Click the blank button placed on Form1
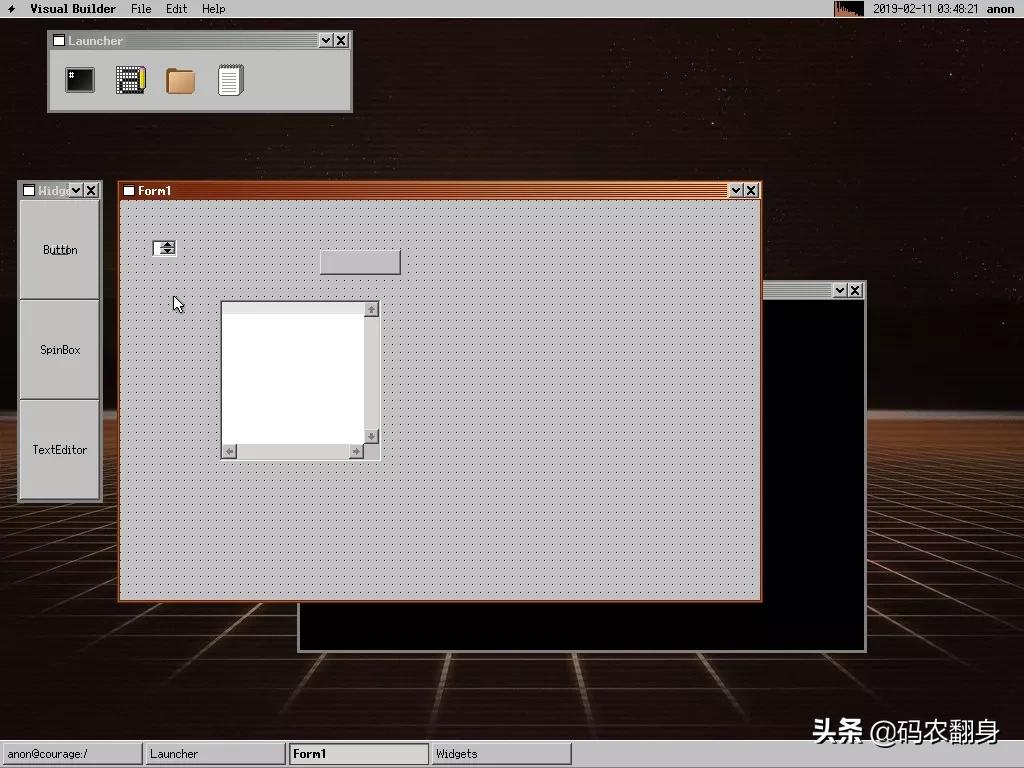 360,262
